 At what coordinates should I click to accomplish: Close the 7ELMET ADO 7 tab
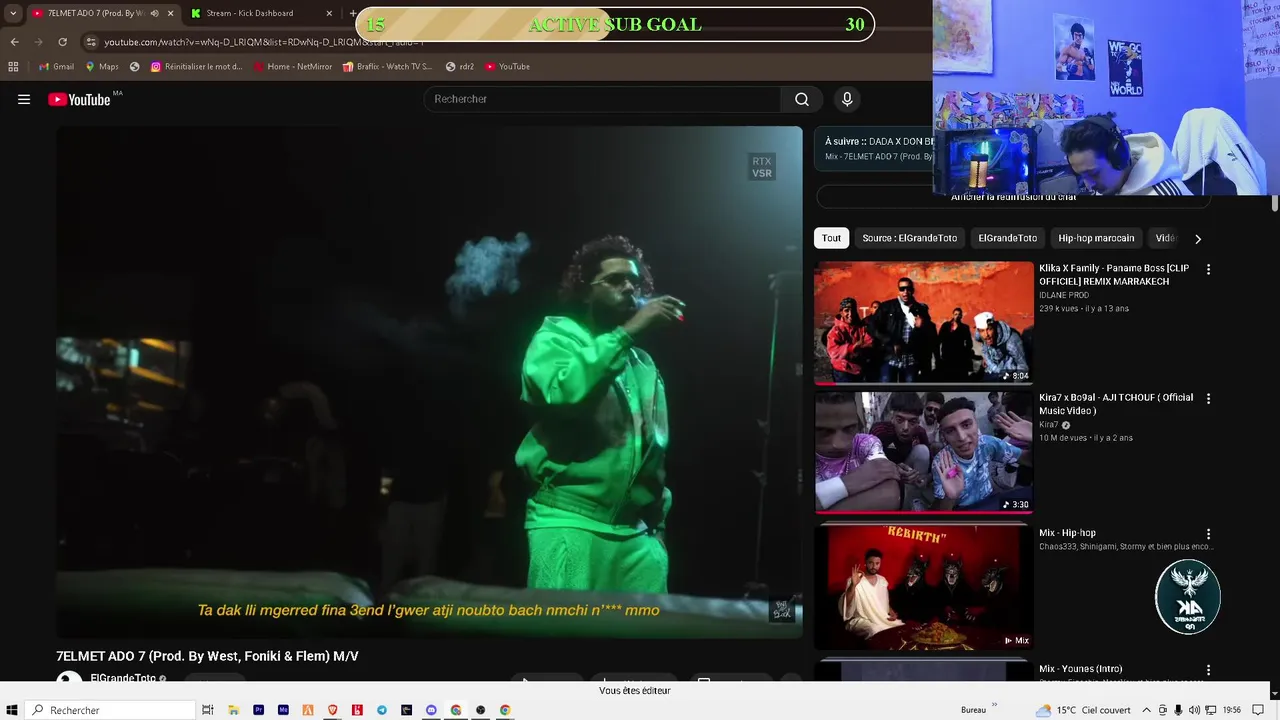(x=170, y=13)
